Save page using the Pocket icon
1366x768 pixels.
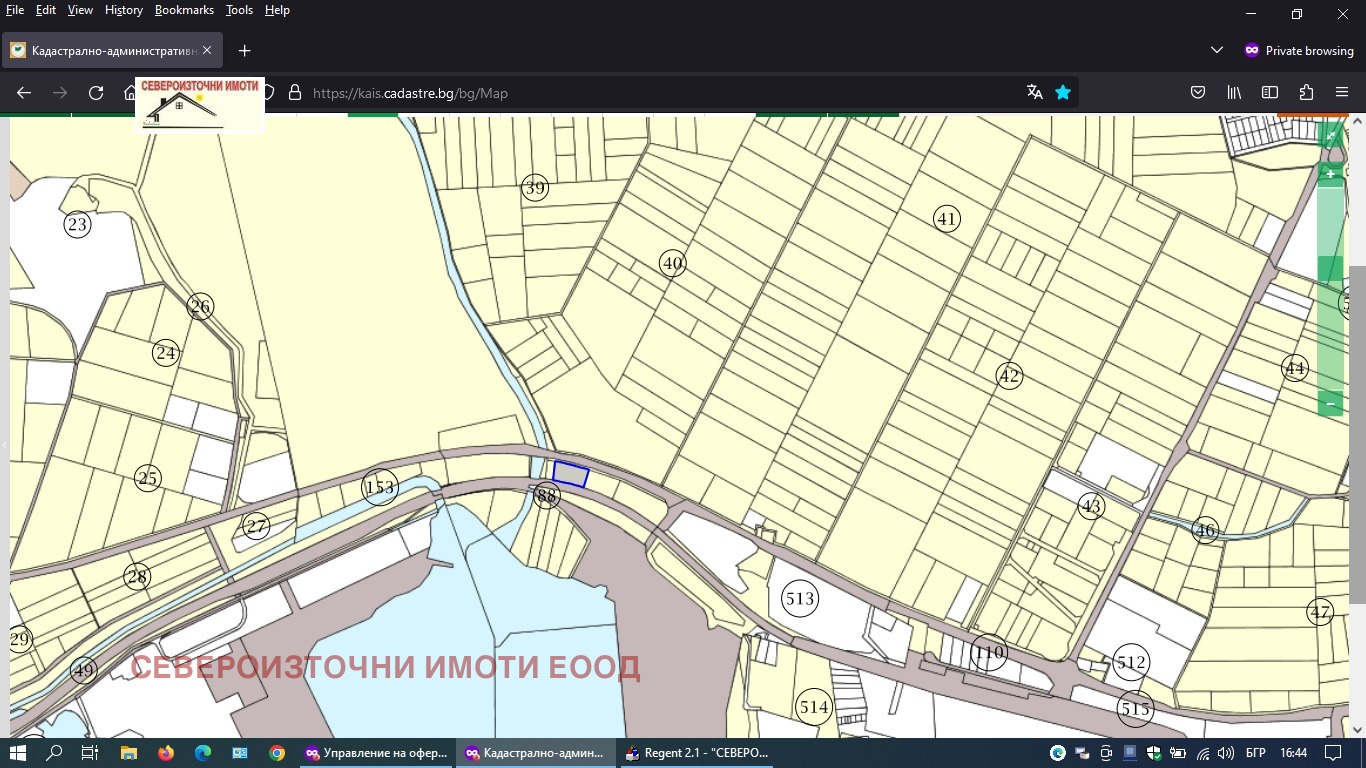(x=1198, y=93)
